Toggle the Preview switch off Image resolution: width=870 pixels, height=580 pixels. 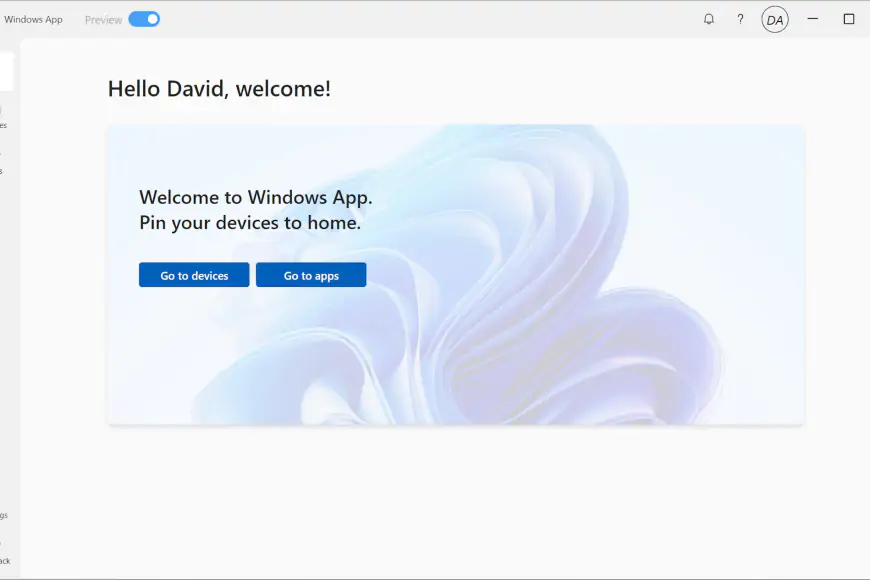tap(144, 19)
